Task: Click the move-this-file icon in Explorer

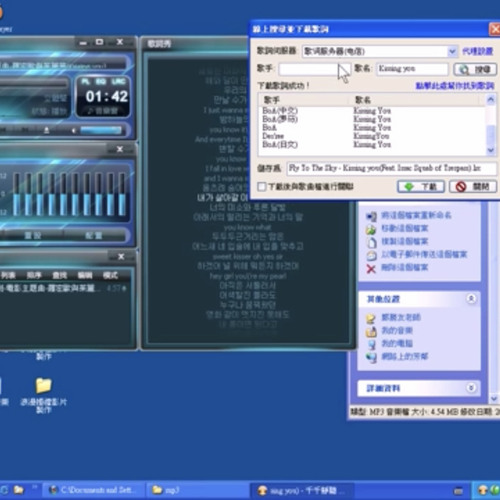Action: click(x=371, y=229)
